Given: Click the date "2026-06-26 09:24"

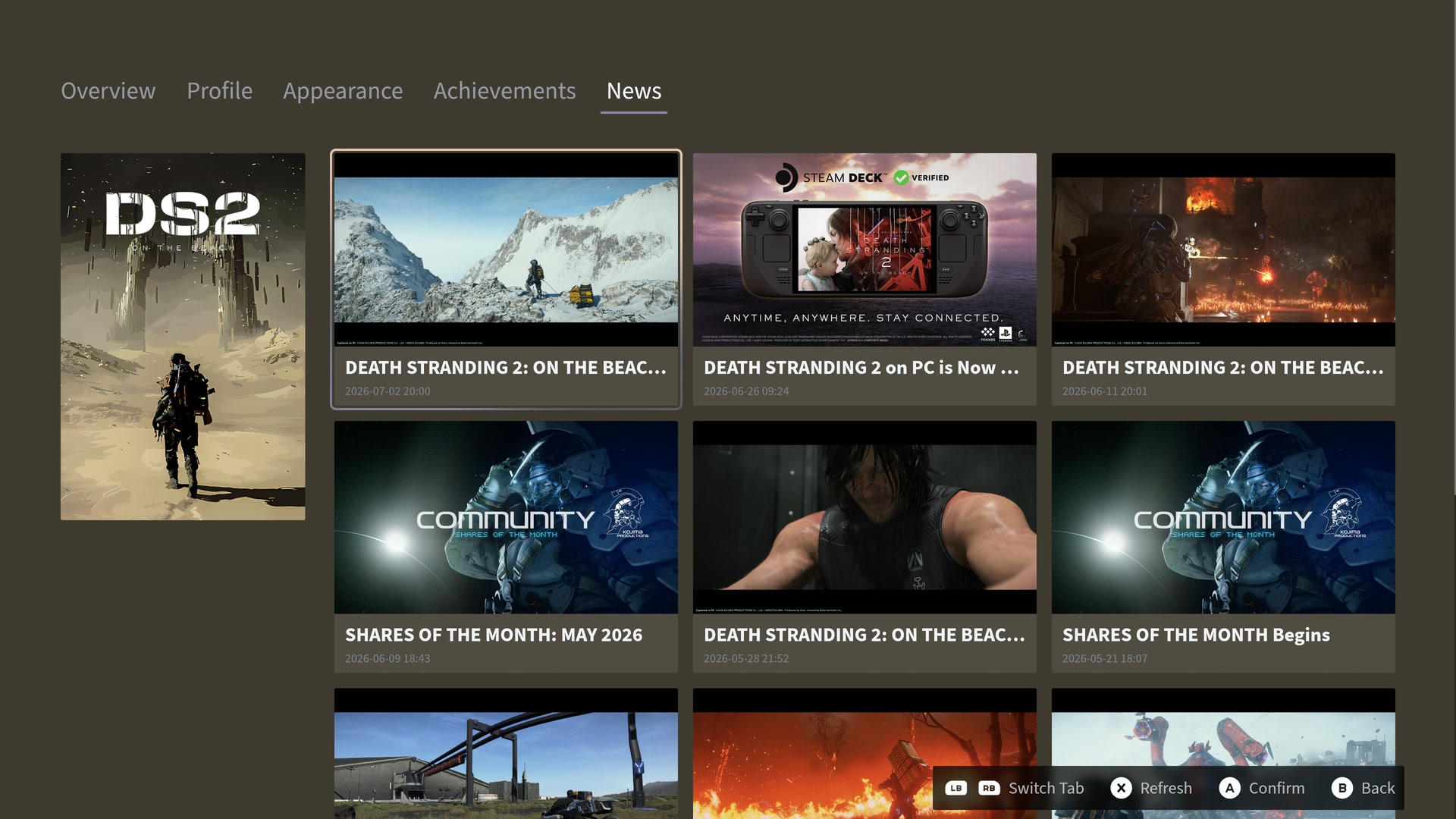Looking at the screenshot, I should pyautogui.click(x=746, y=391).
